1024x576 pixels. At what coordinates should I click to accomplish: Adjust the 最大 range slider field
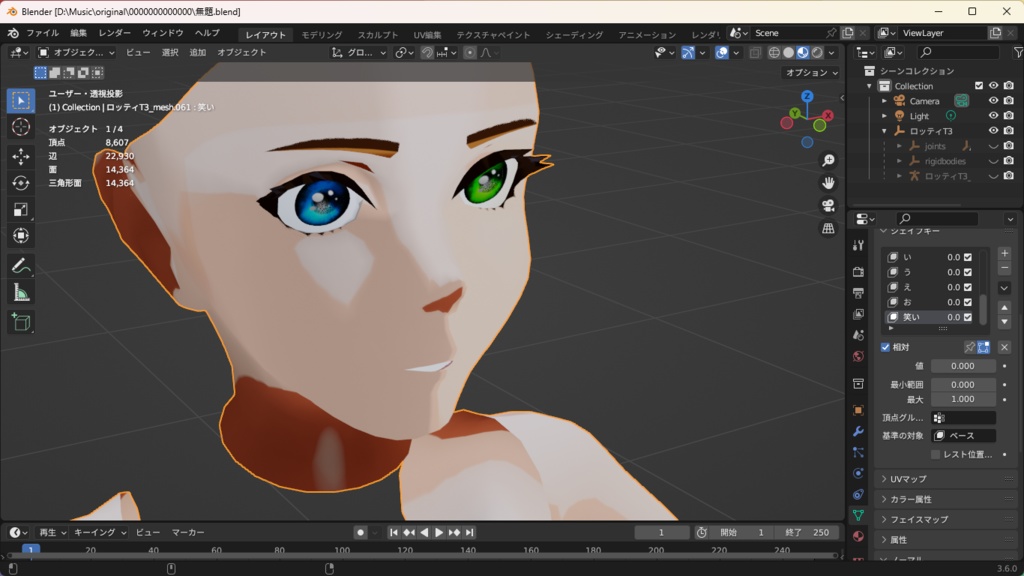963,399
